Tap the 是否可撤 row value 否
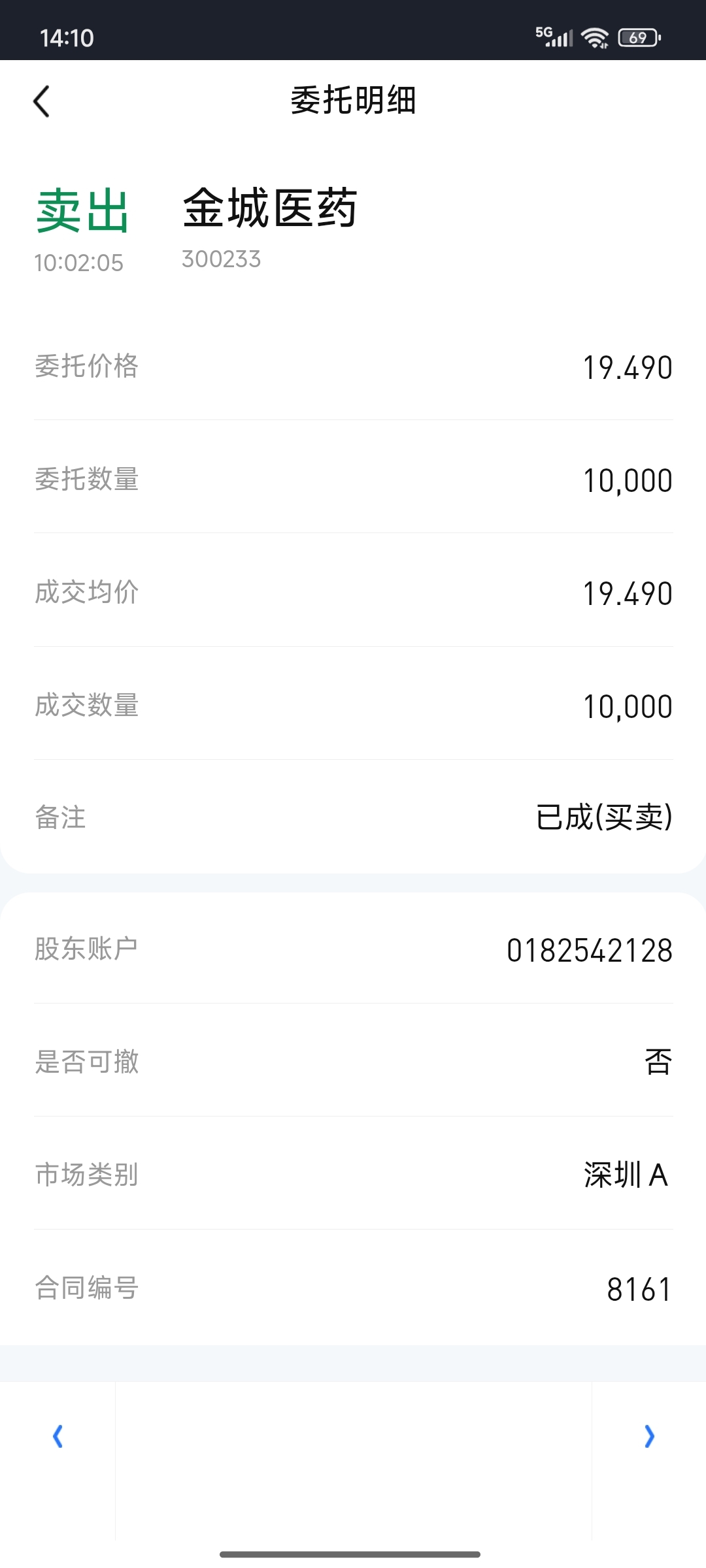 (658, 1062)
